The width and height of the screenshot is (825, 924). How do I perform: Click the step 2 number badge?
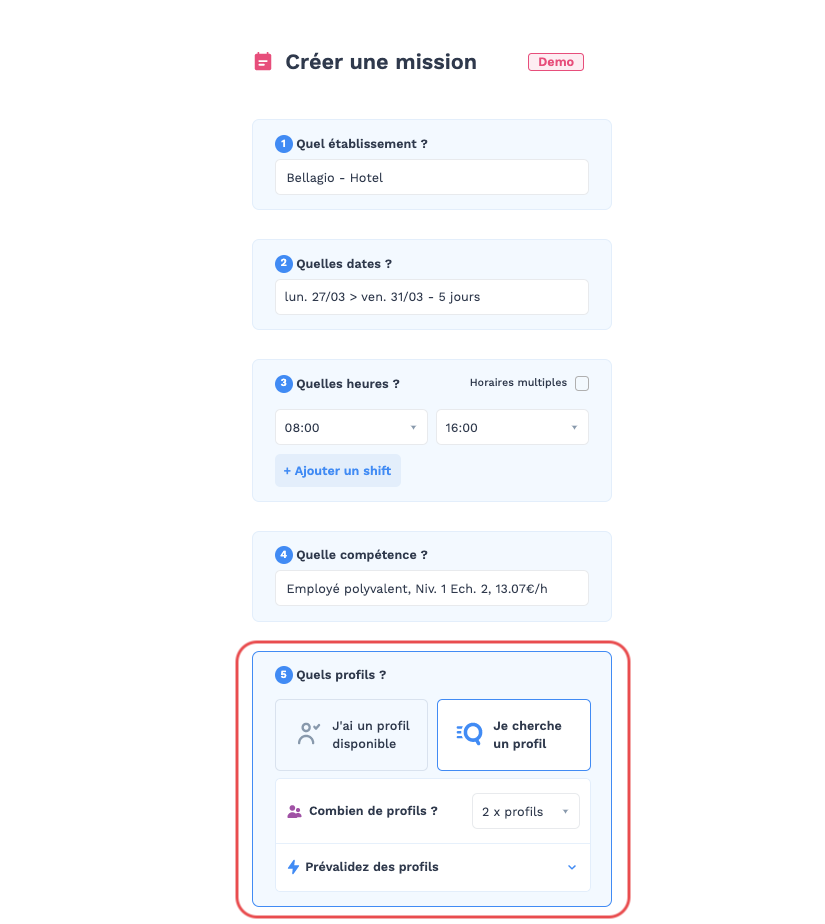(283, 263)
